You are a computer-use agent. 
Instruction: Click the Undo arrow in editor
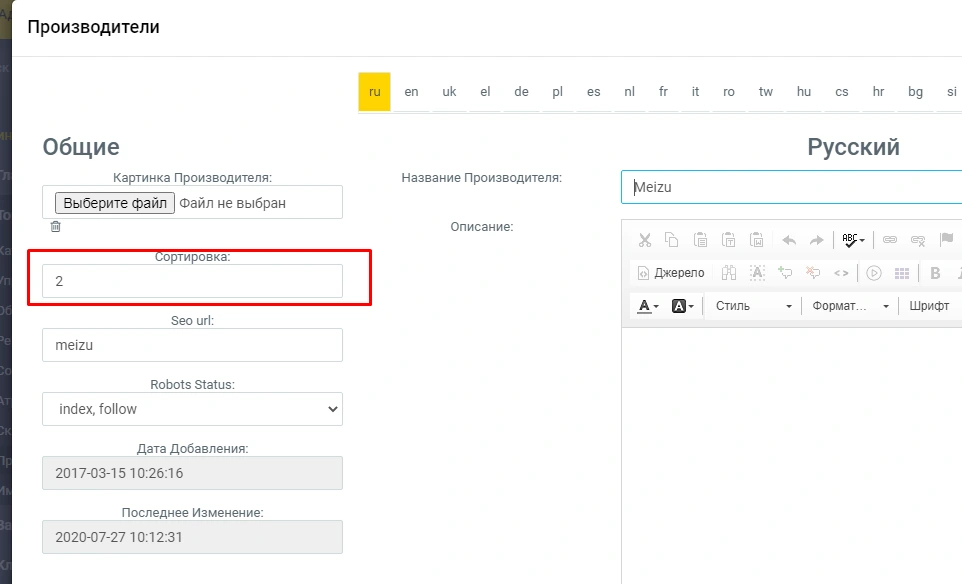tap(788, 240)
